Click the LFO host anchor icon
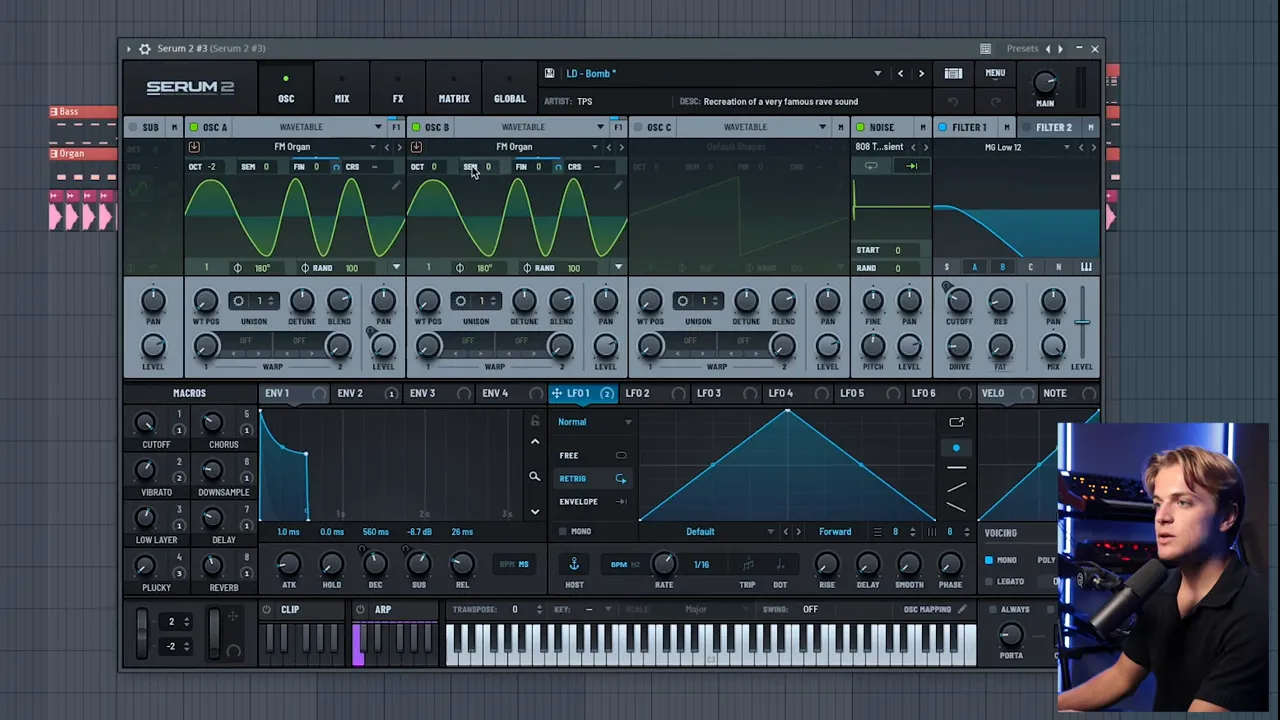Screen dimensions: 1280x720 tap(574, 565)
